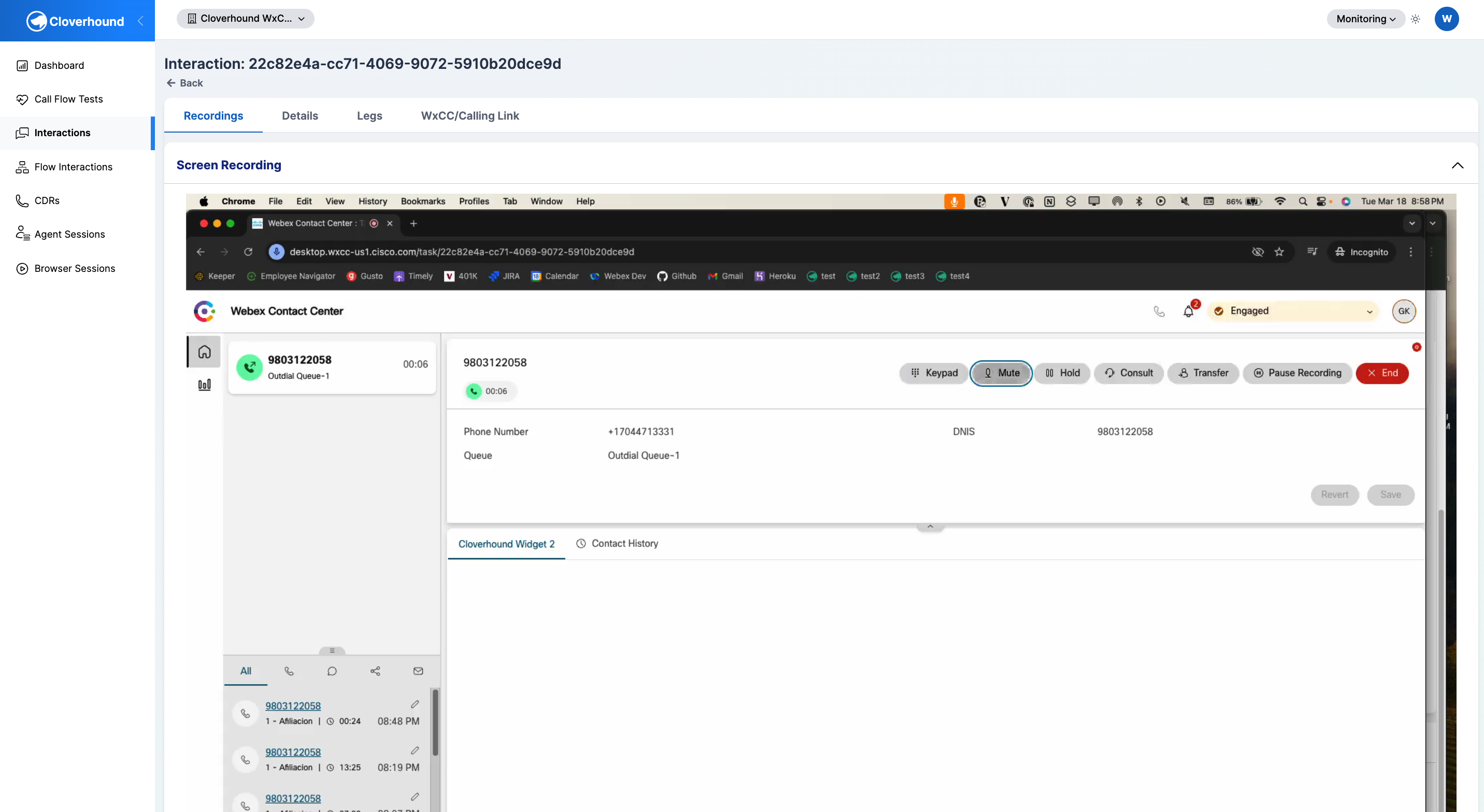Mute the call
The width and height of the screenshot is (1484, 812).
[x=1001, y=373]
